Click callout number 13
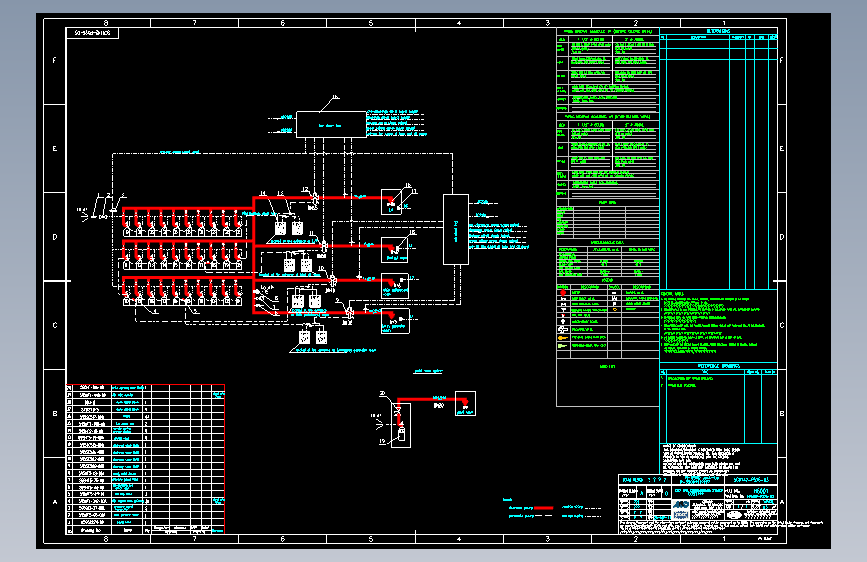This screenshot has height=562, width=867. (x=280, y=194)
